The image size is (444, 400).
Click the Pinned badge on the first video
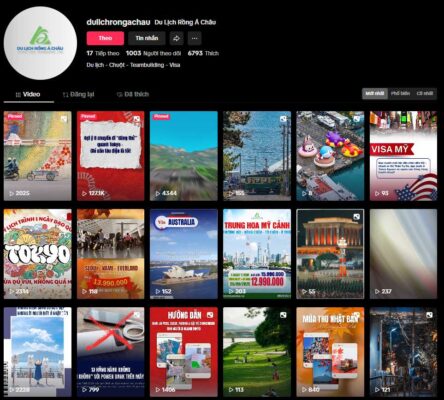click(15, 116)
